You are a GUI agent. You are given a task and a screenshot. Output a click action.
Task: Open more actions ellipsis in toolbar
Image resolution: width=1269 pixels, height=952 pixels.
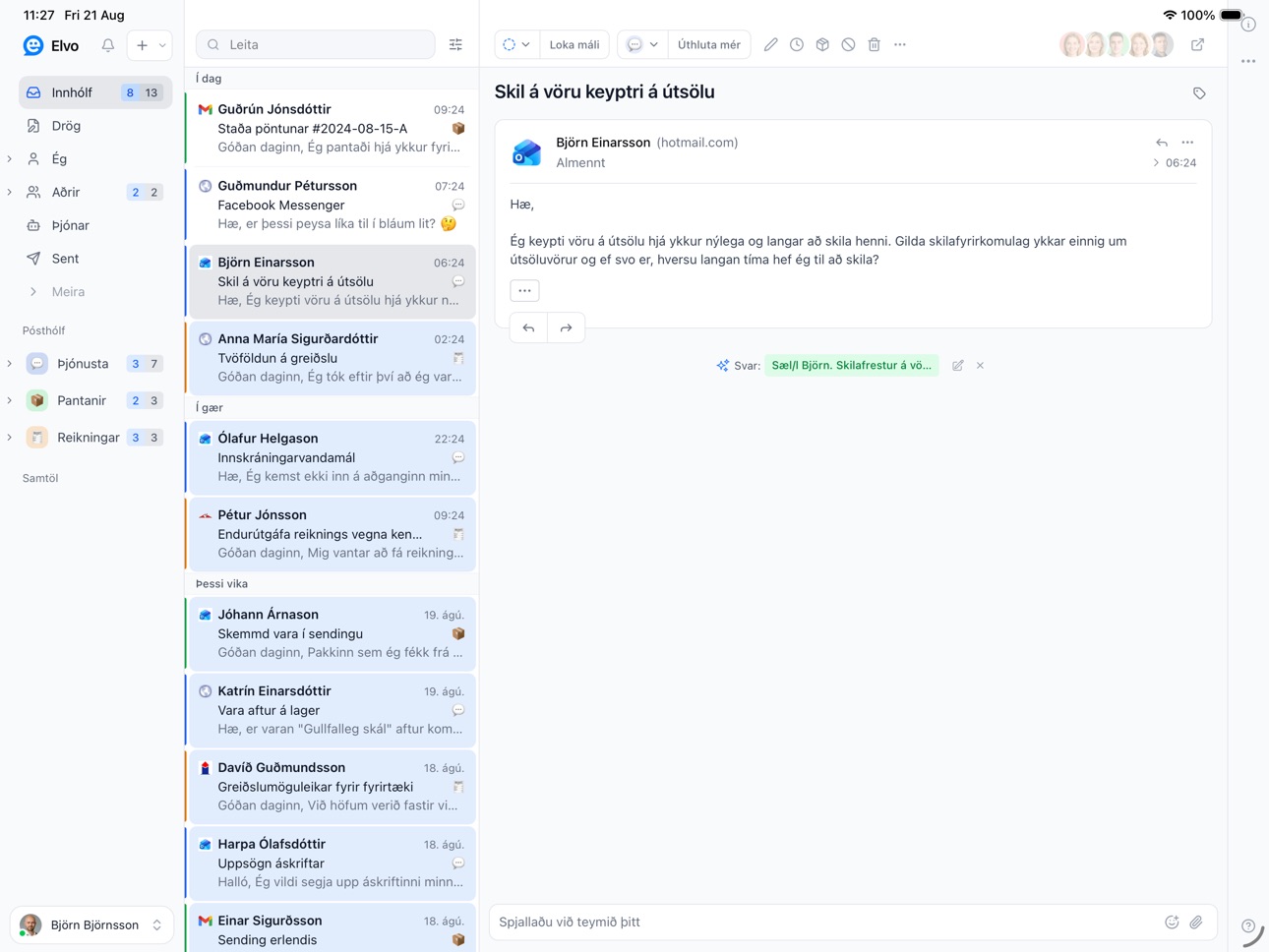[x=900, y=45]
